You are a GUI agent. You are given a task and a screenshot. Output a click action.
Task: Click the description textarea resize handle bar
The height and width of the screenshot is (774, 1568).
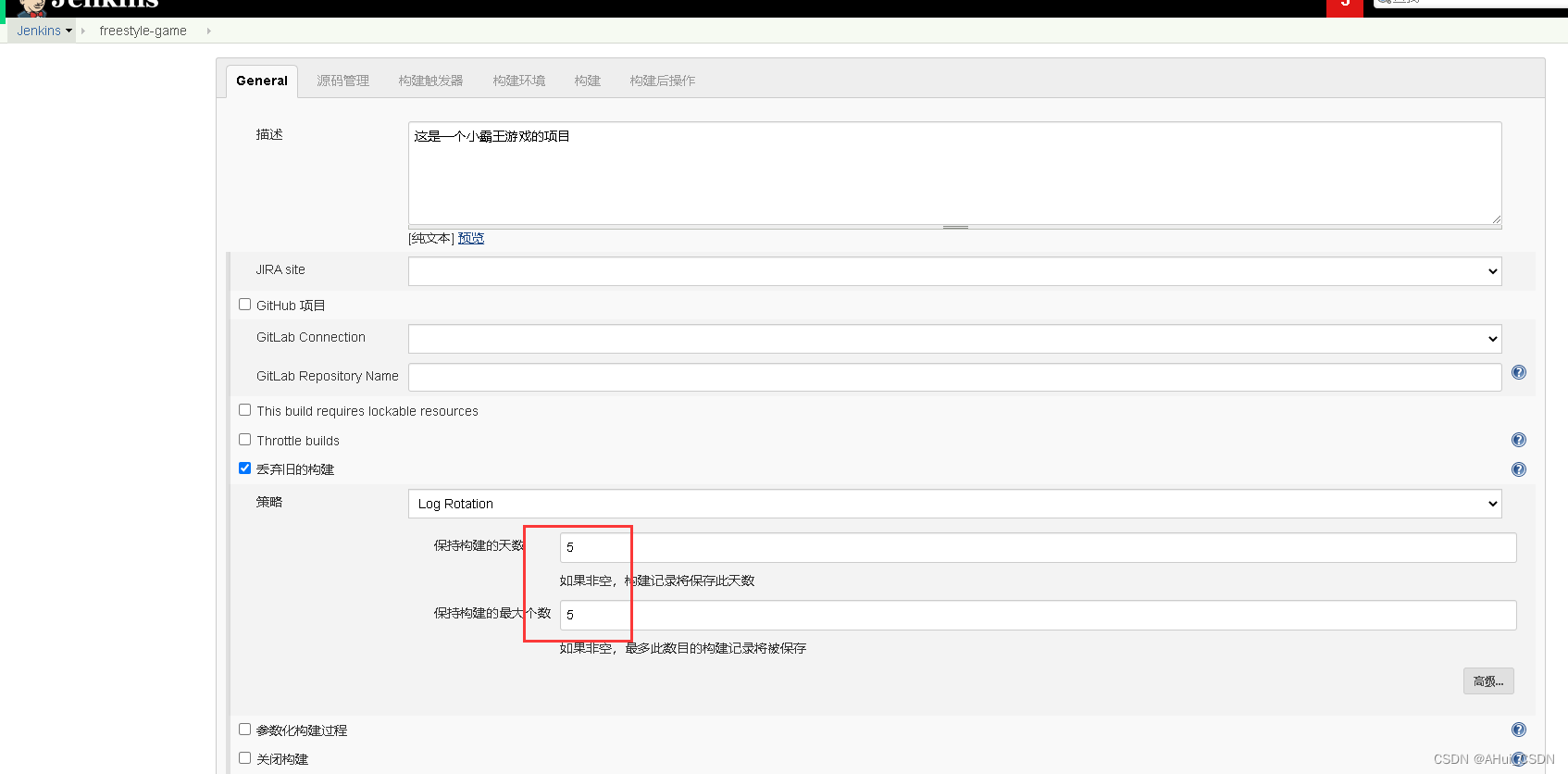[954, 227]
